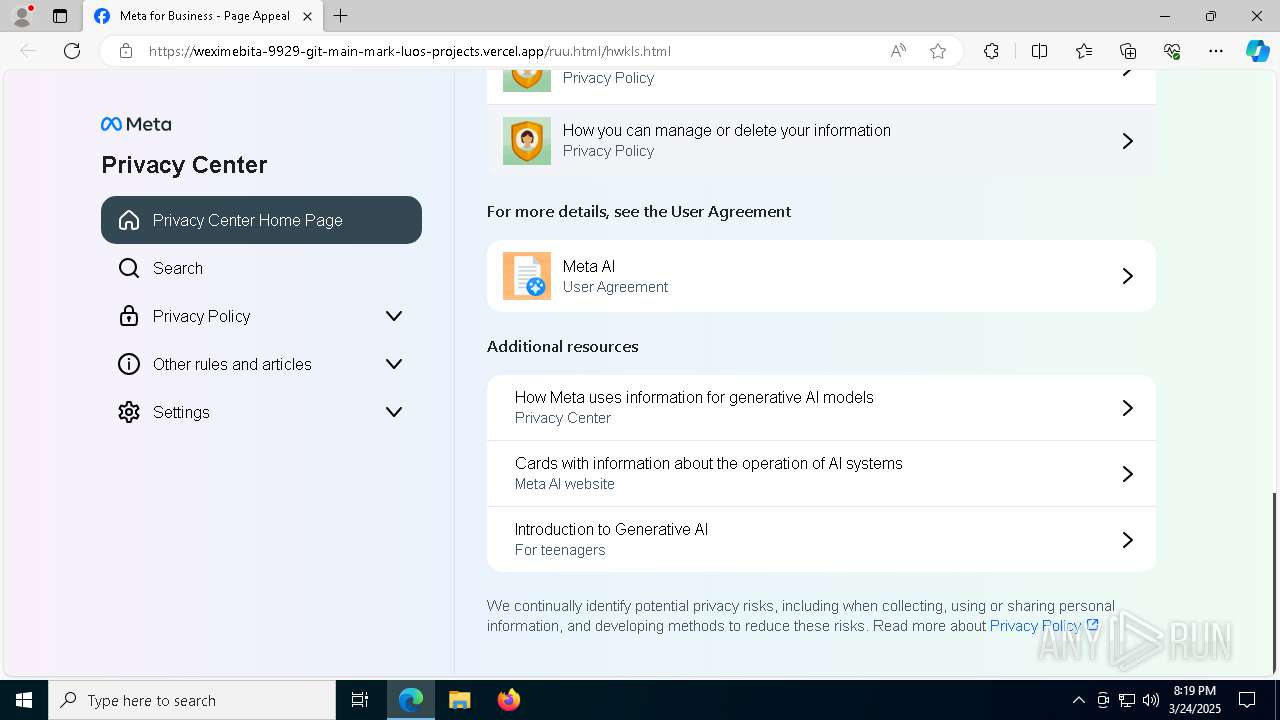Refresh the browser page
Viewport: 1280px width, 720px height.
72,51
